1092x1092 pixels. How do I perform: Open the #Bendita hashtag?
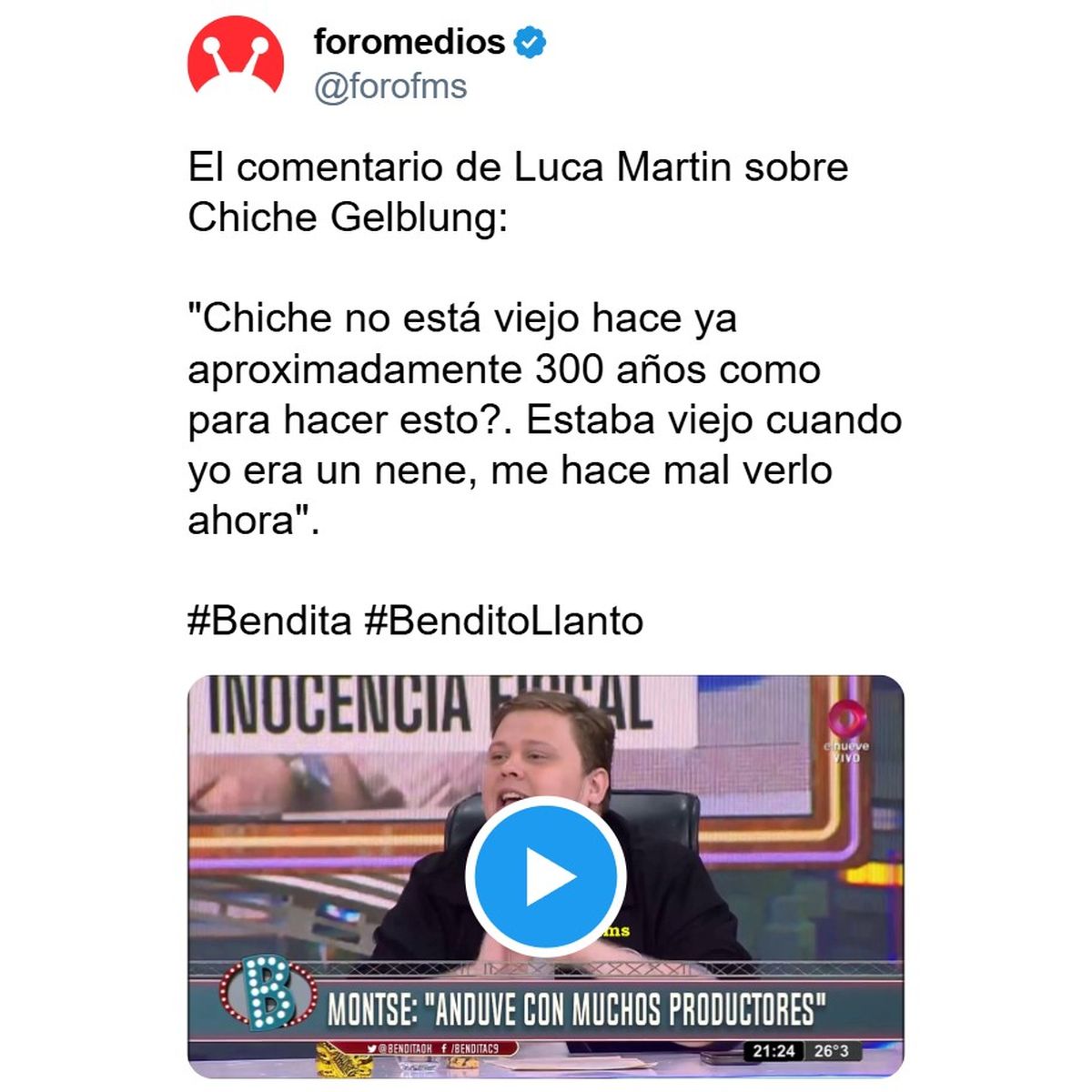click(x=269, y=621)
